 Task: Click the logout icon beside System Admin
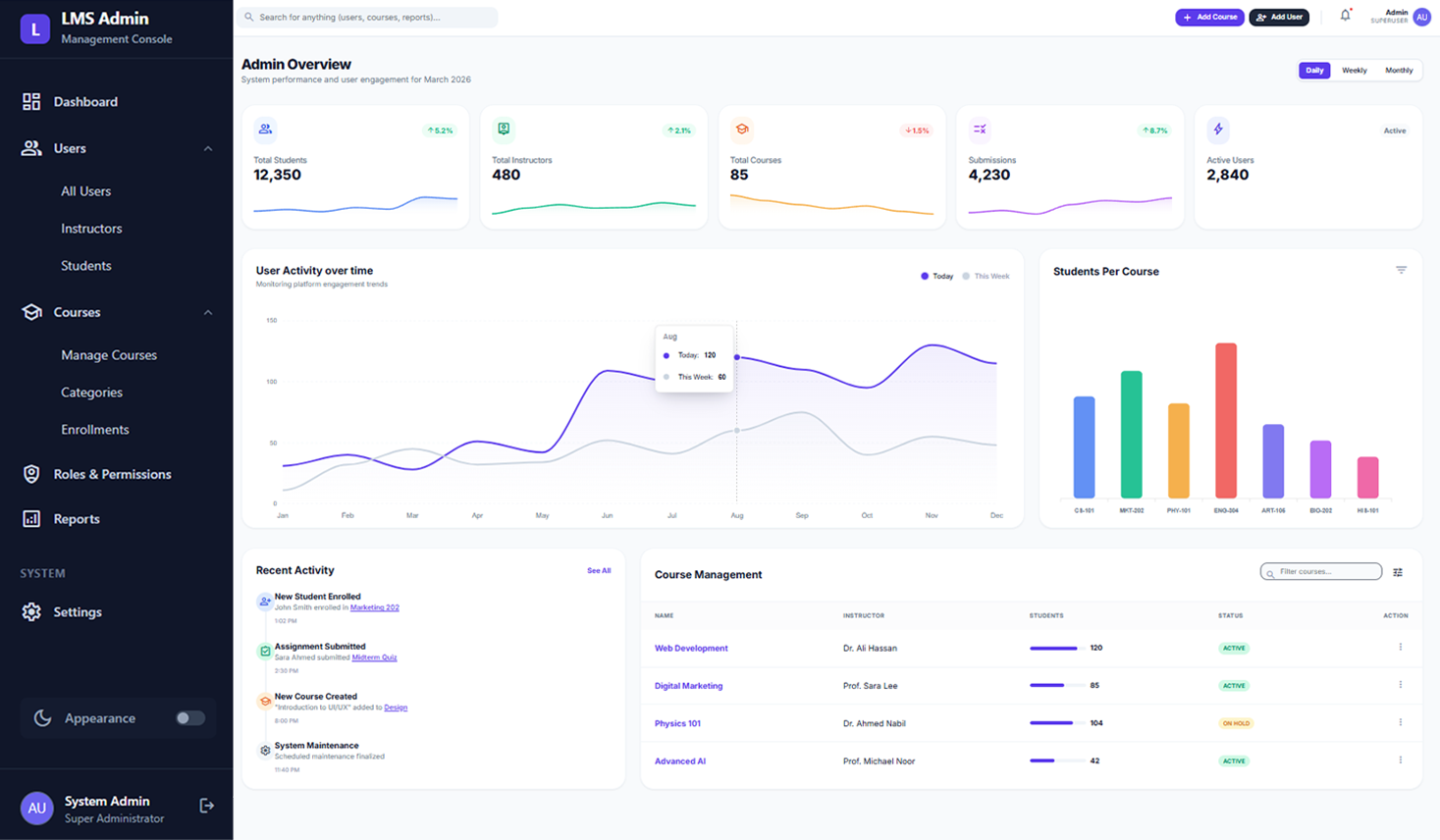pyautogui.click(x=207, y=806)
